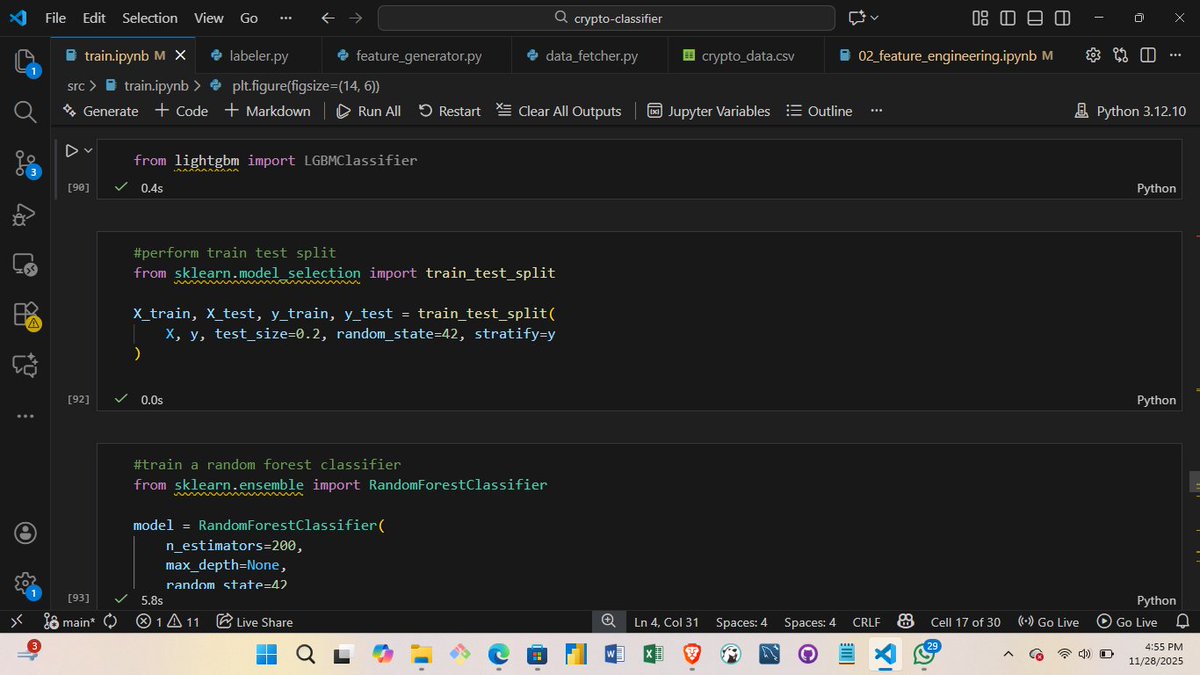Click the zoom magnifier in status bar
1200x675 pixels.
608,622
